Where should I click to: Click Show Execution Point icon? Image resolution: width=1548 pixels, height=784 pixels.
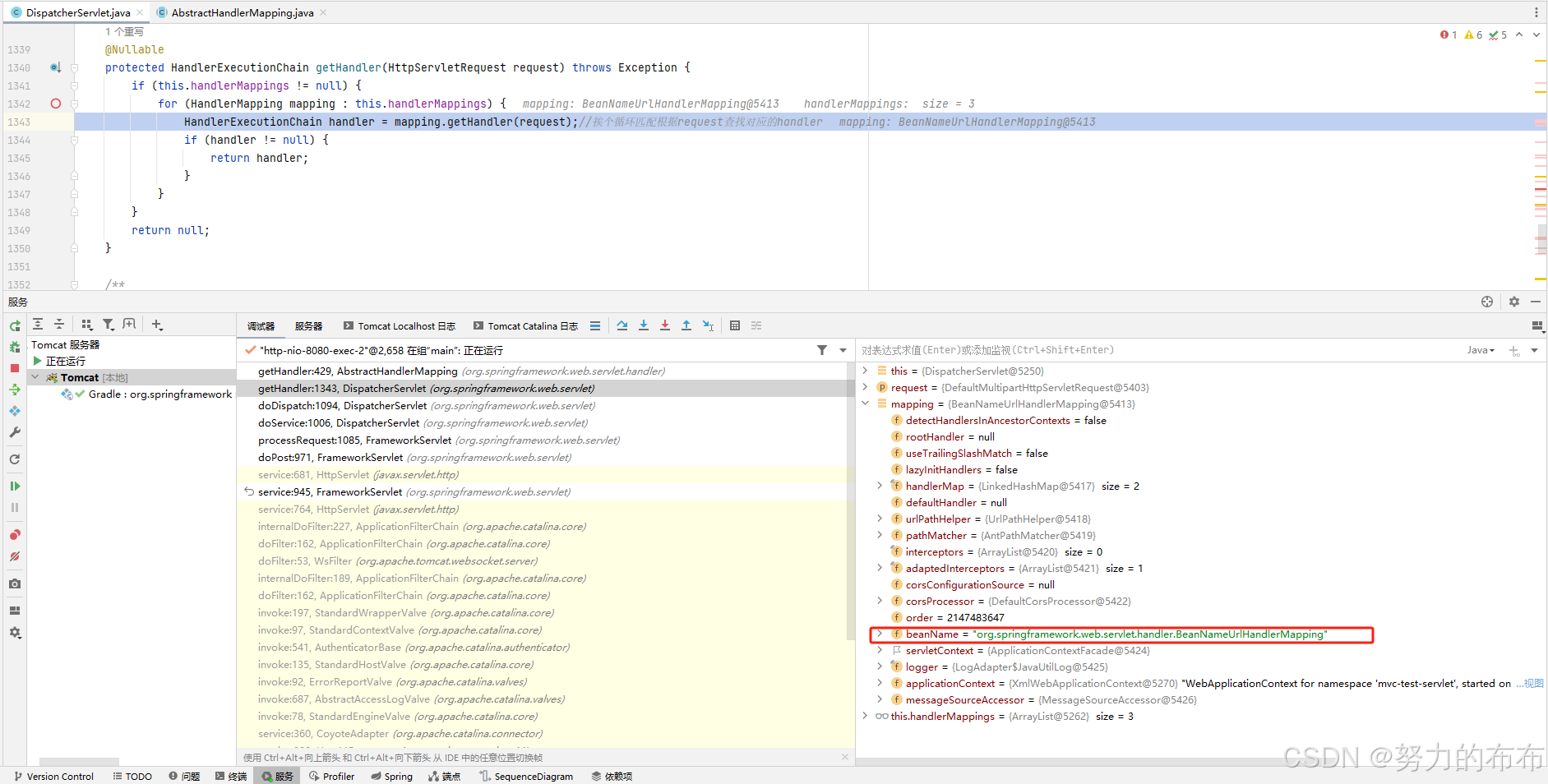595,325
